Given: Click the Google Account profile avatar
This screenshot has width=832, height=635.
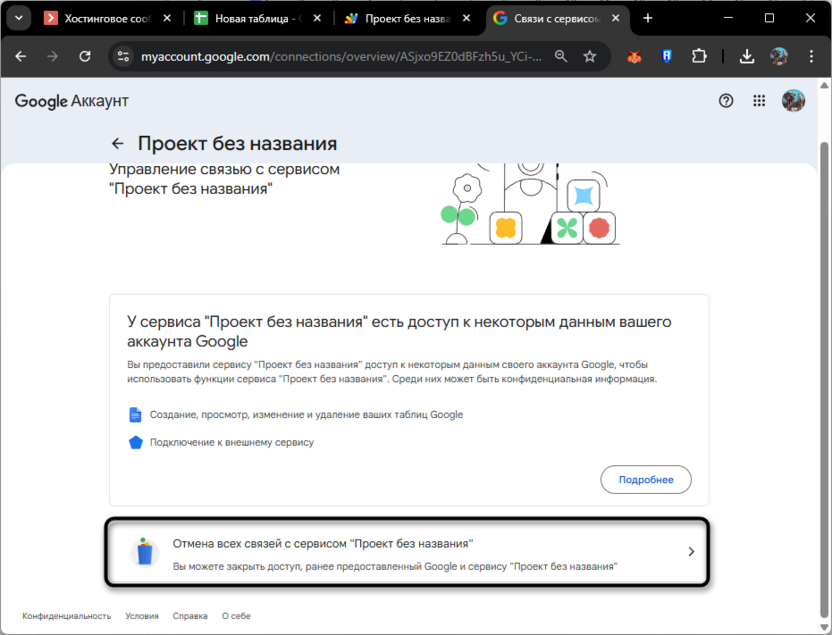Looking at the screenshot, I should (792, 100).
